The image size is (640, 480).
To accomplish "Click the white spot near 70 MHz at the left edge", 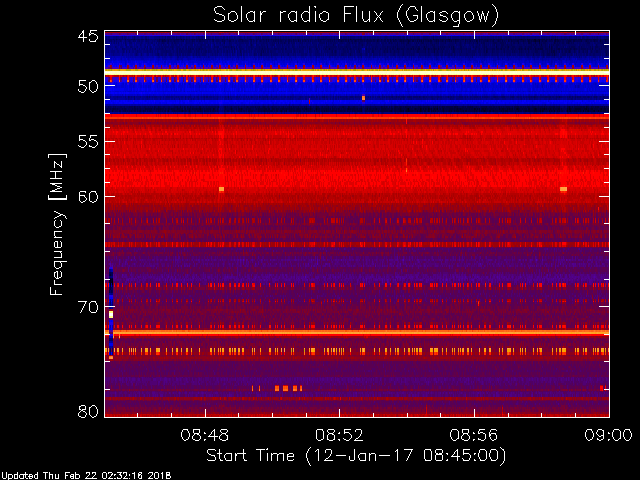I will pyautogui.click(x=111, y=314).
